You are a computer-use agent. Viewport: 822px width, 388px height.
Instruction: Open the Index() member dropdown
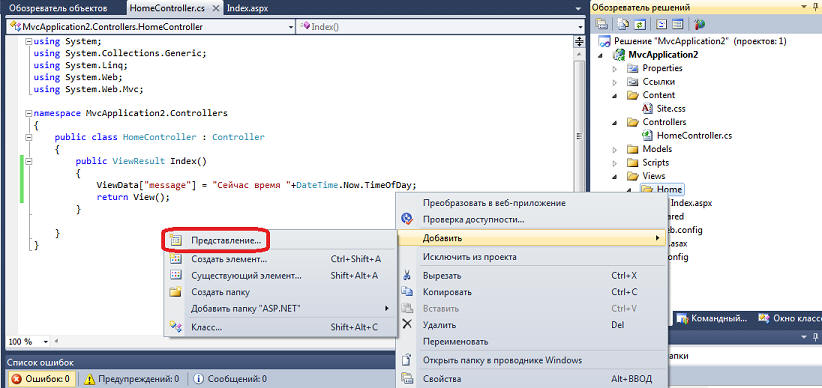coord(580,27)
